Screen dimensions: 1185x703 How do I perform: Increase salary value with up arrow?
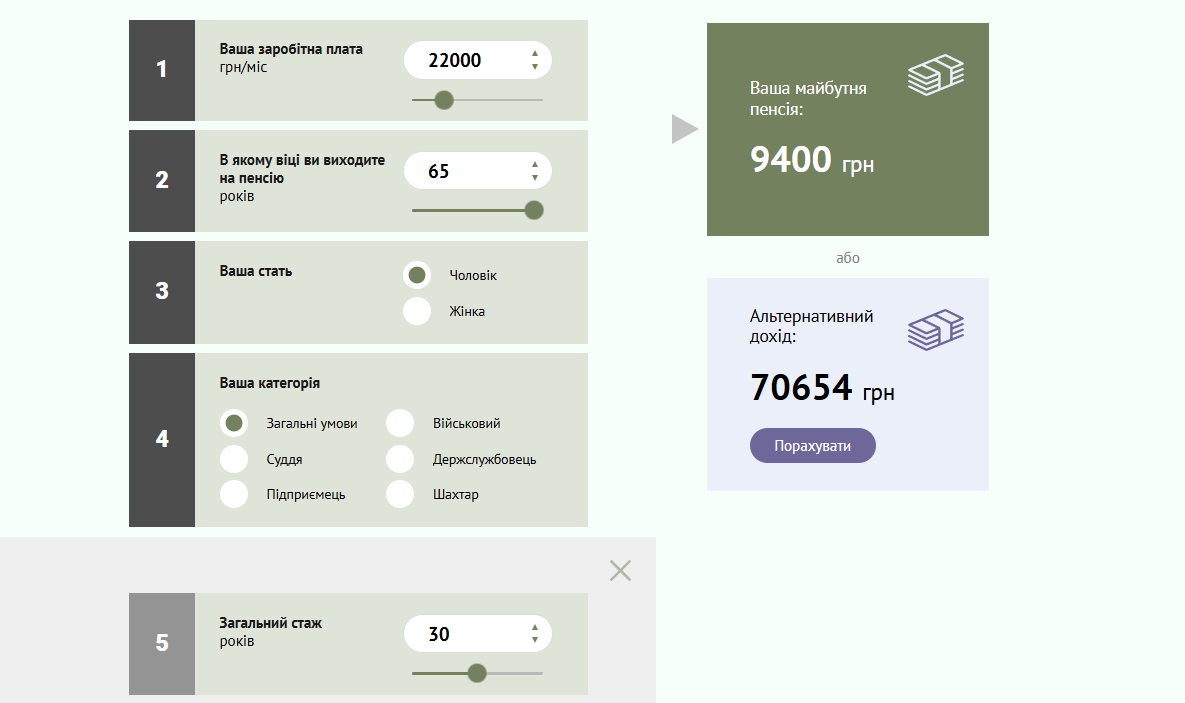click(x=535, y=54)
